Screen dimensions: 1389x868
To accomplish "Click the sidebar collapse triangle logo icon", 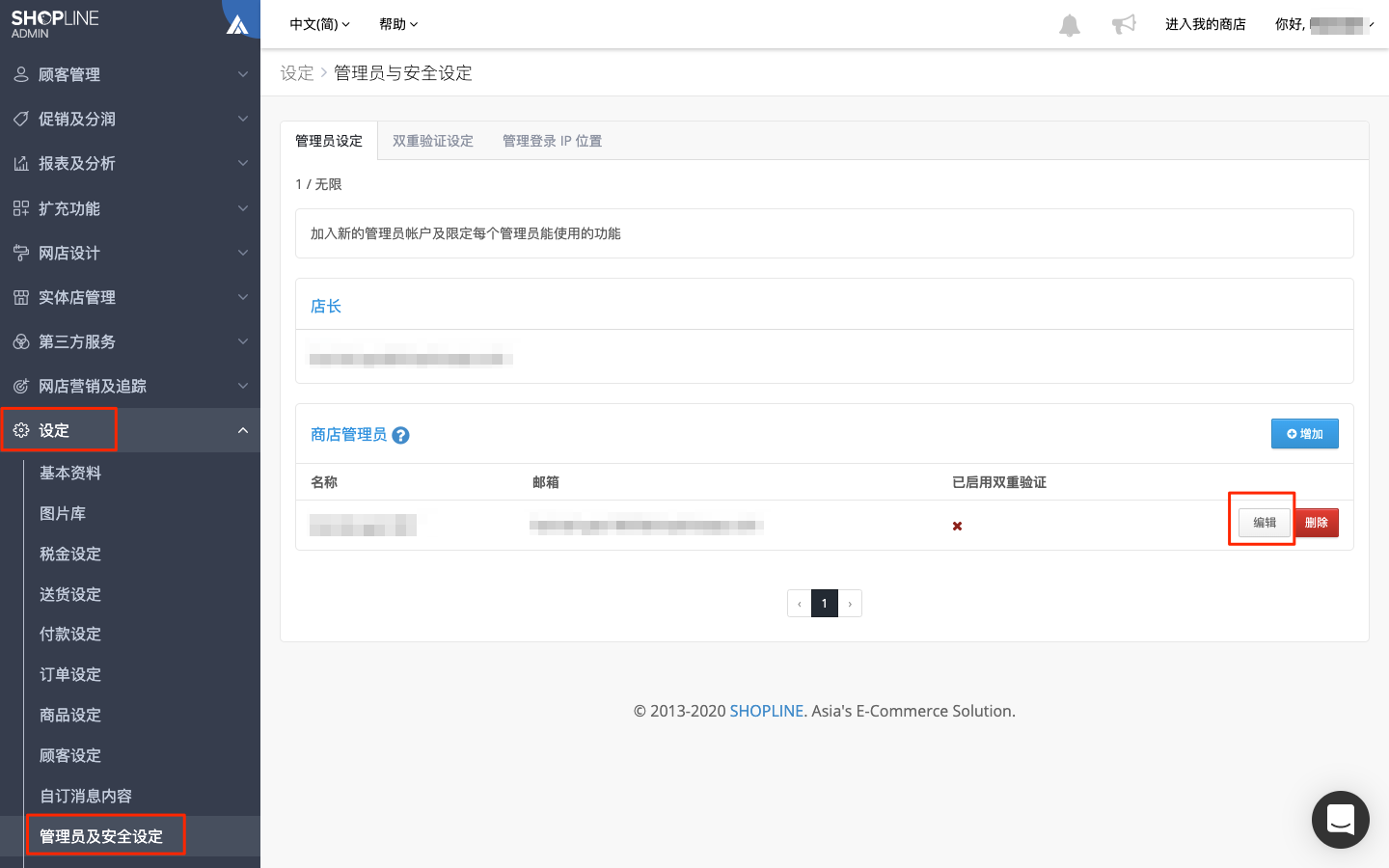I will [237, 24].
